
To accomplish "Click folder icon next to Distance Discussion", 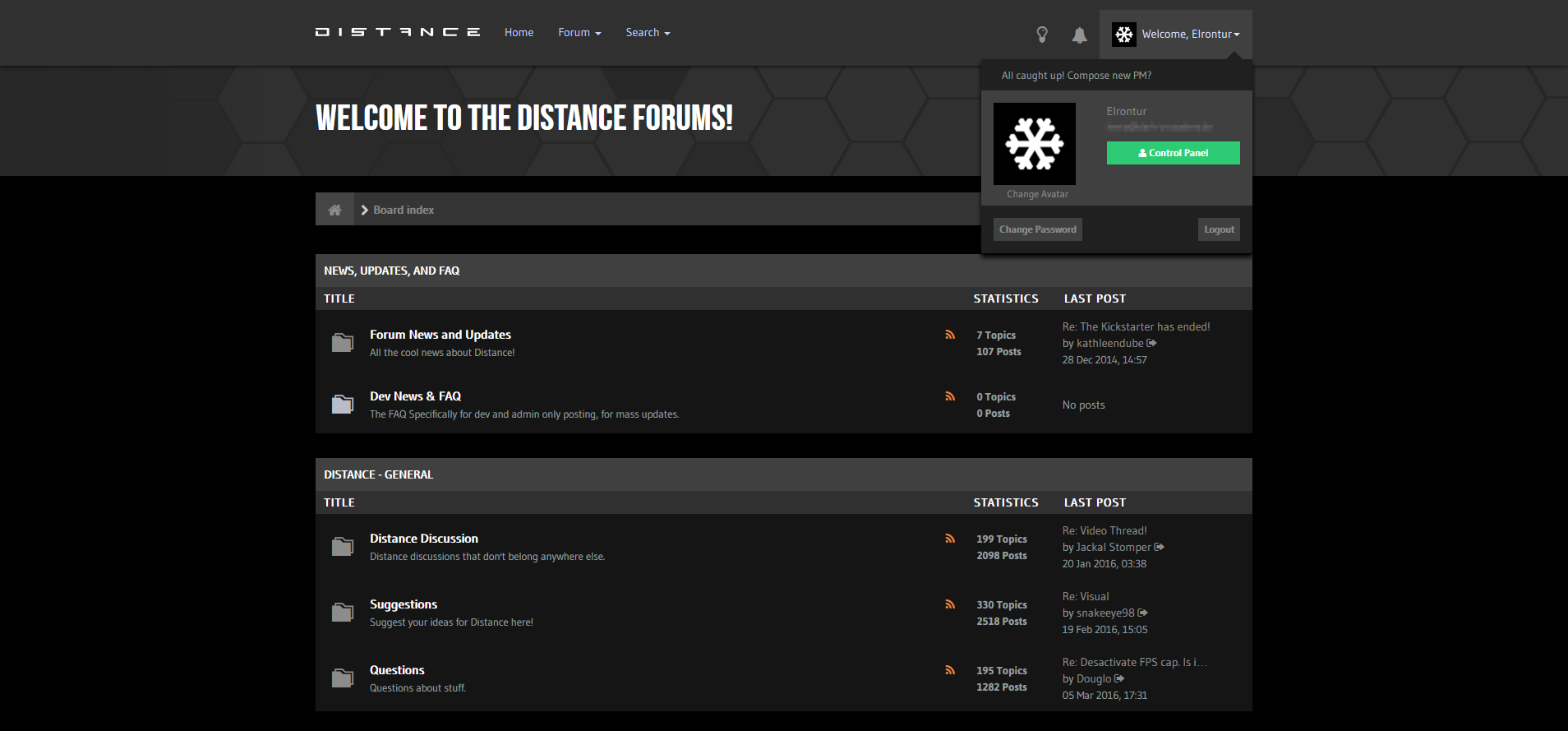I will 343,546.
